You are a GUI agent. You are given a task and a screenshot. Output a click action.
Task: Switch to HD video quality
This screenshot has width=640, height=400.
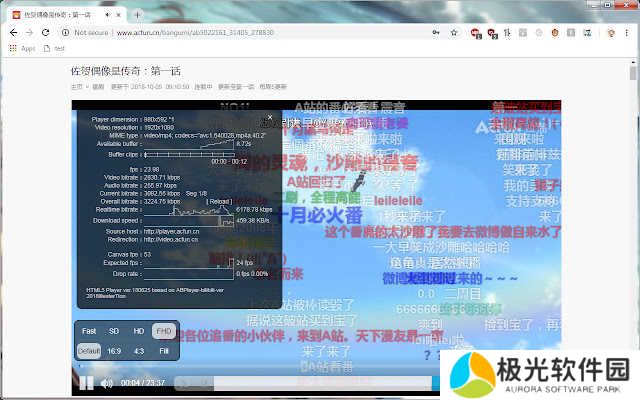click(139, 331)
